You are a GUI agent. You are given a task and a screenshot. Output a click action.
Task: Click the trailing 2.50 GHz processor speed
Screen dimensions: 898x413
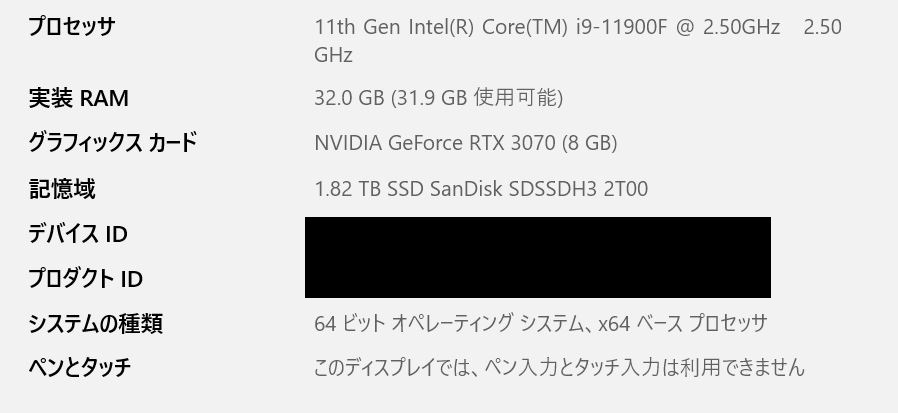[x=822, y=28]
